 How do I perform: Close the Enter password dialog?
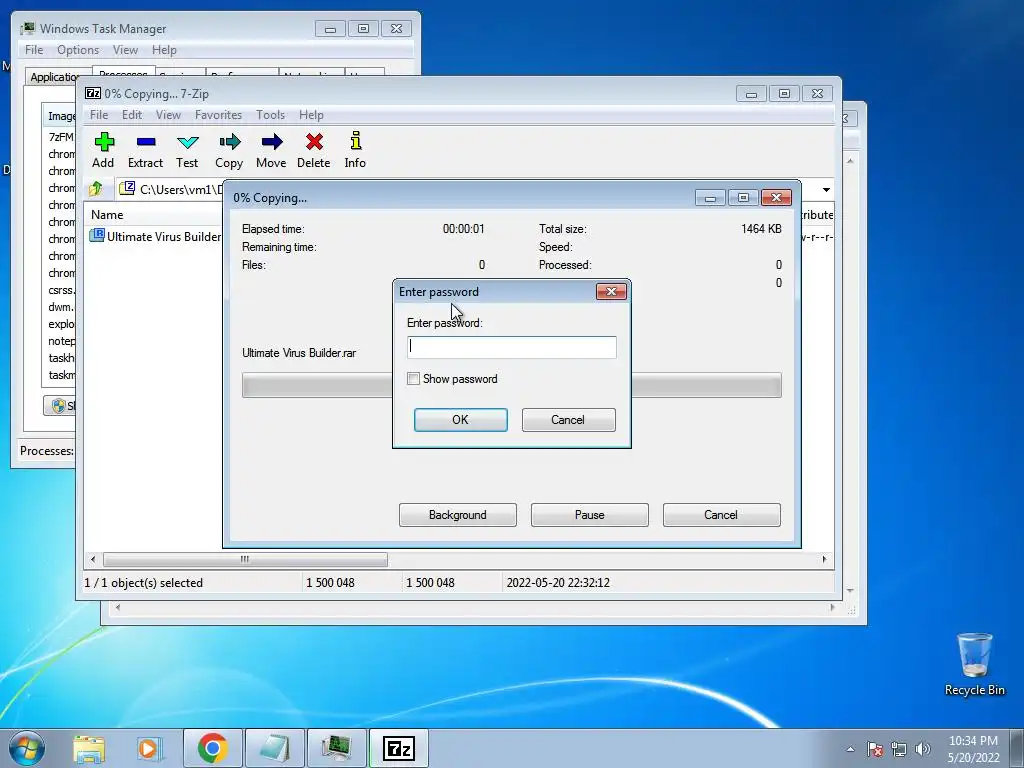(x=611, y=291)
